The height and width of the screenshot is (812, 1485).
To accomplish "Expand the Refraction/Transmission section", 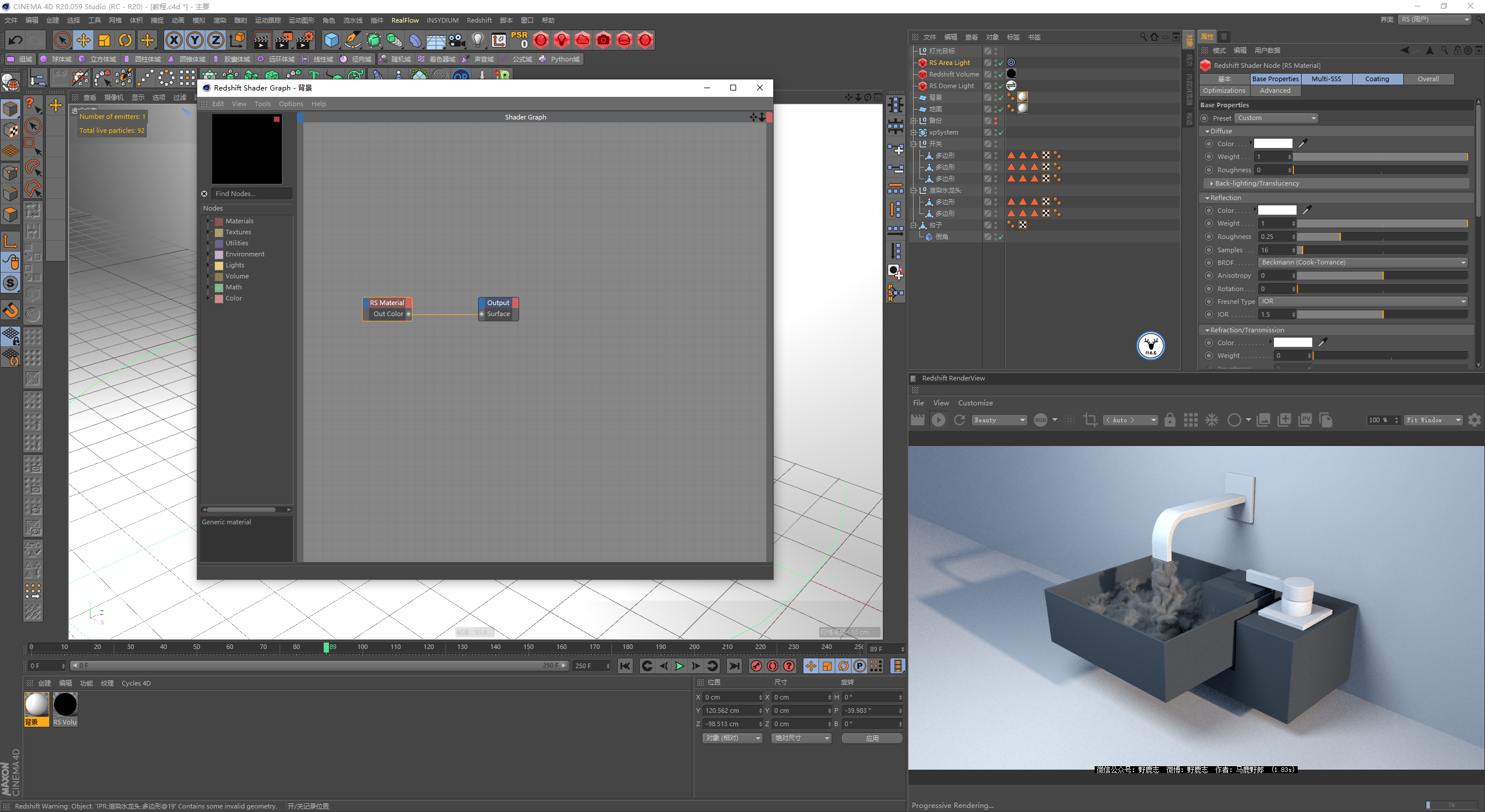I will coord(1207,329).
